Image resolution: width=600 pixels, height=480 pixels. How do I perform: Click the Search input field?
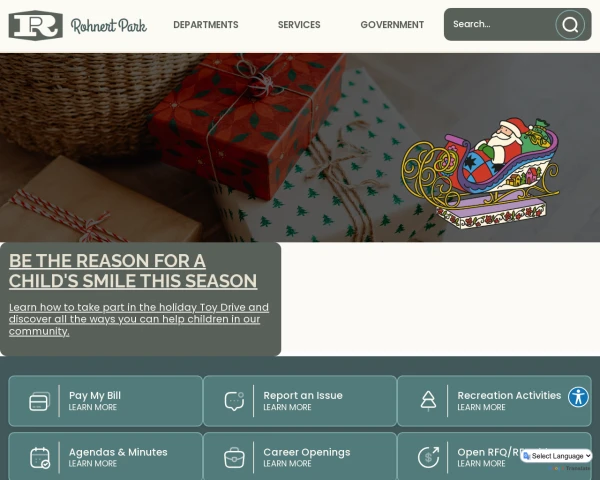(499, 24)
